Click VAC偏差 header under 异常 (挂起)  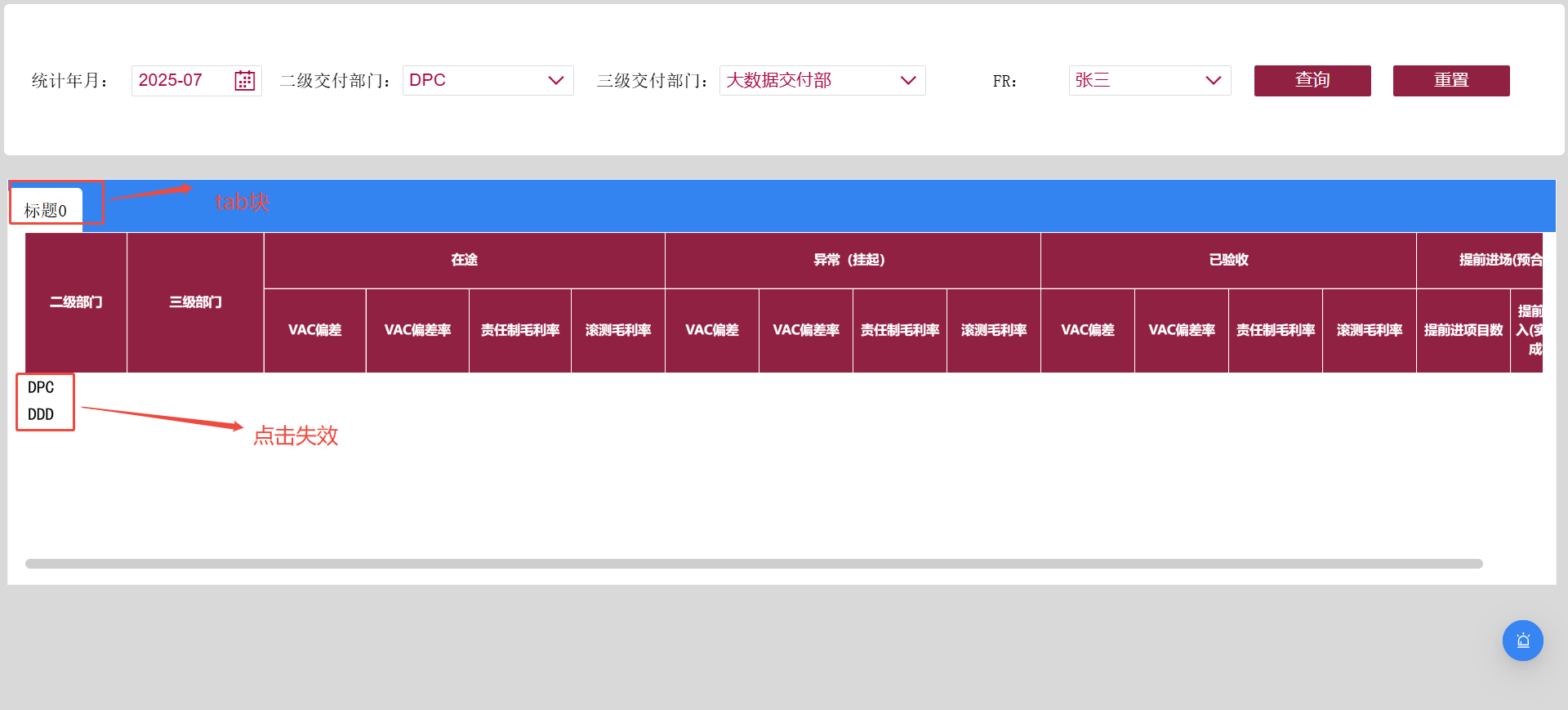coord(712,330)
